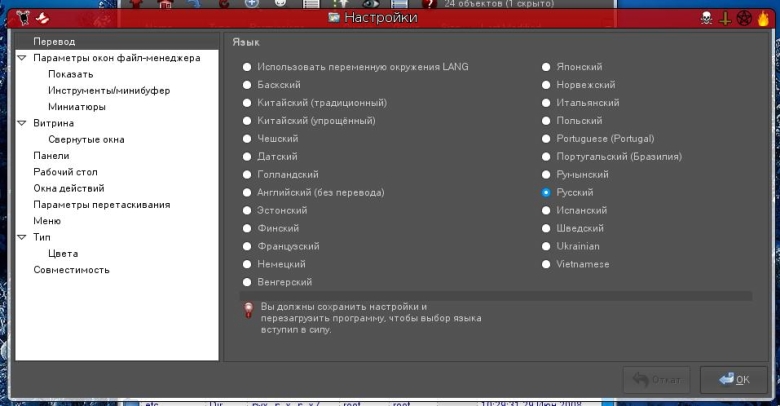Select the Эстонский radio button

coord(247,210)
